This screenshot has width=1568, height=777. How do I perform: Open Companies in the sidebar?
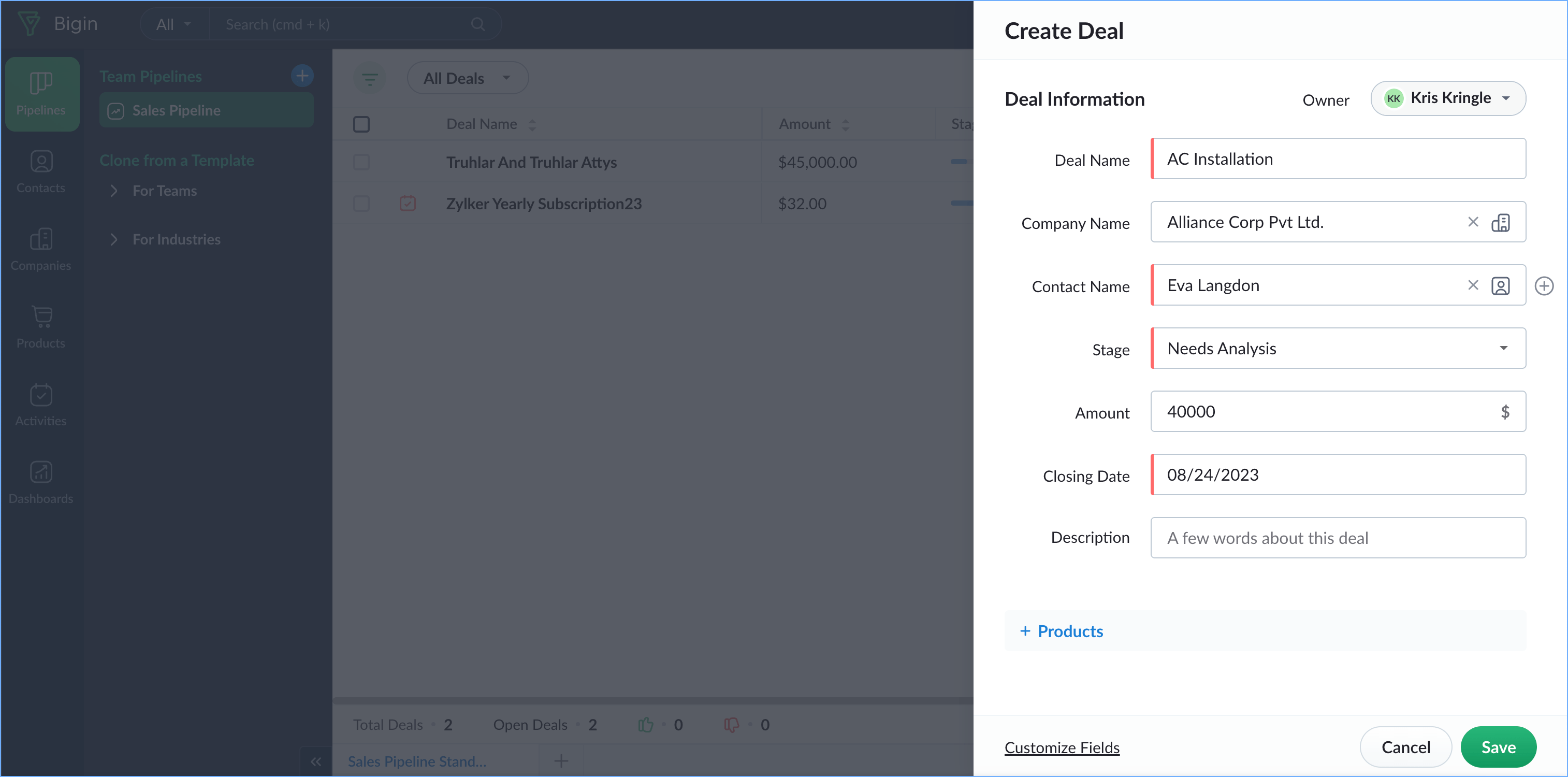(x=41, y=249)
